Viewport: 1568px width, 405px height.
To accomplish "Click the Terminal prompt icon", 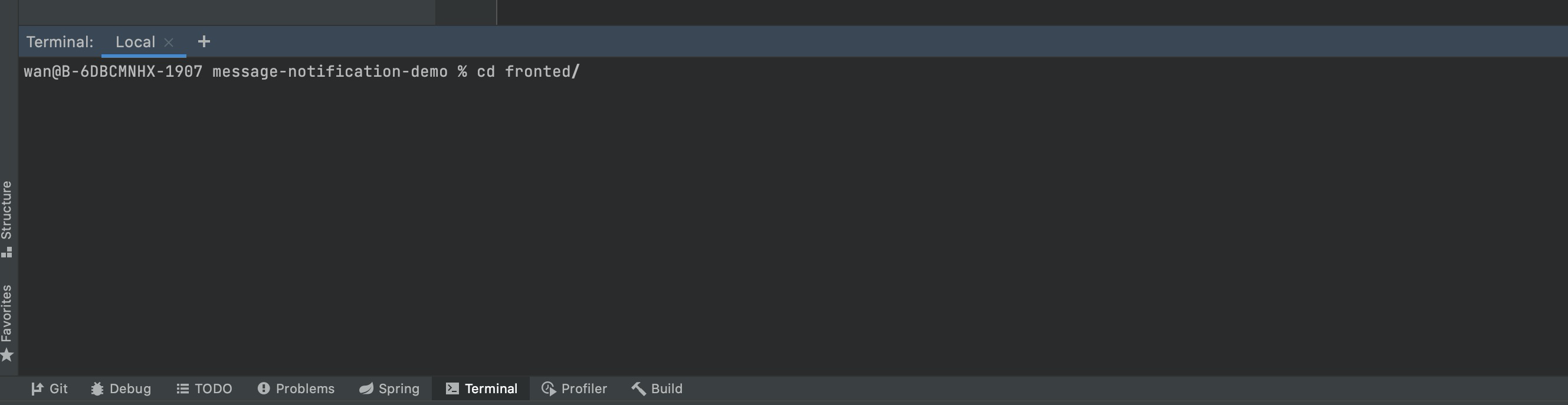I will pyautogui.click(x=452, y=388).
